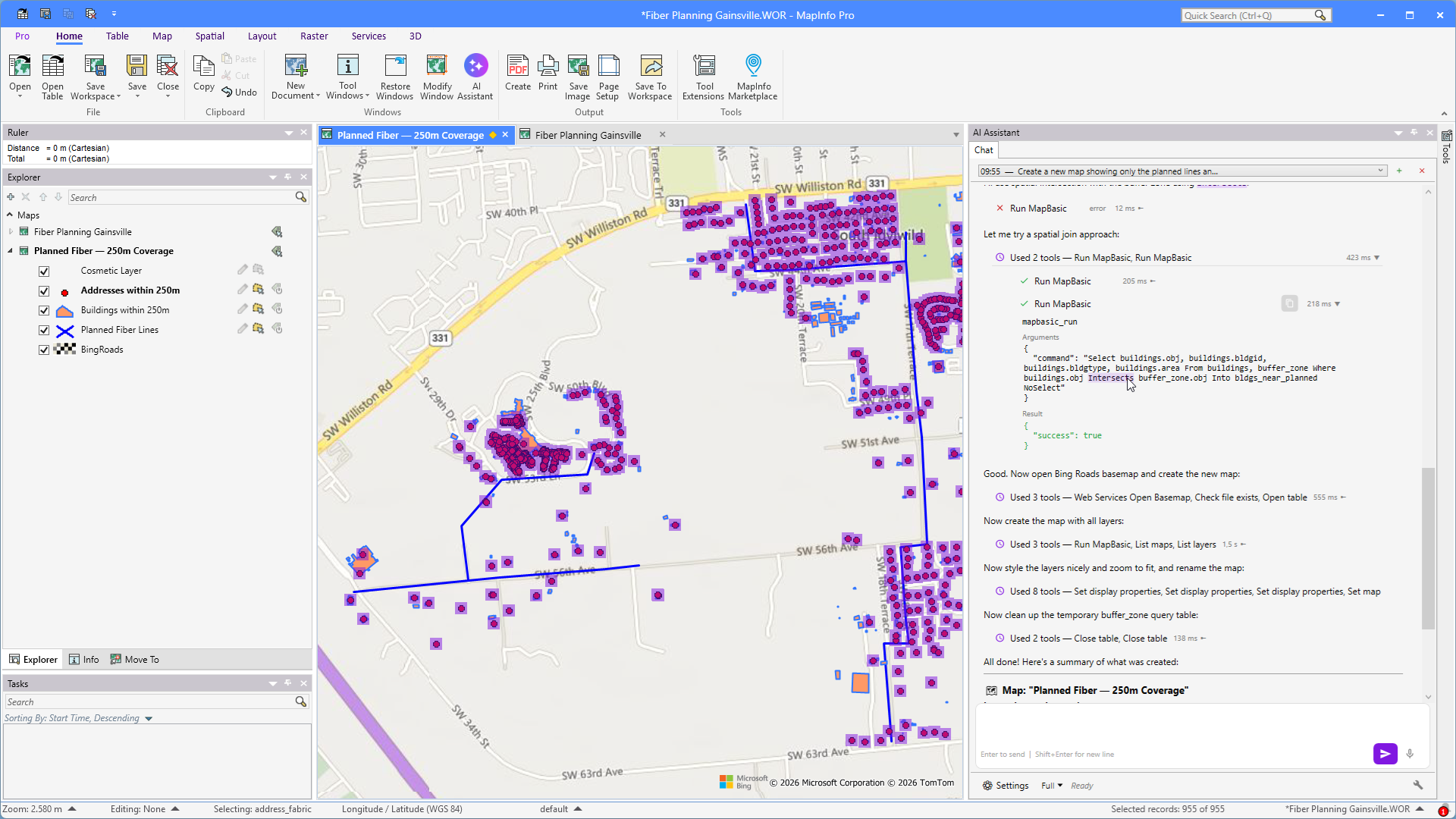Create a New Document
The height and width of the screenshot is (819, 1456).
[295, 76]
